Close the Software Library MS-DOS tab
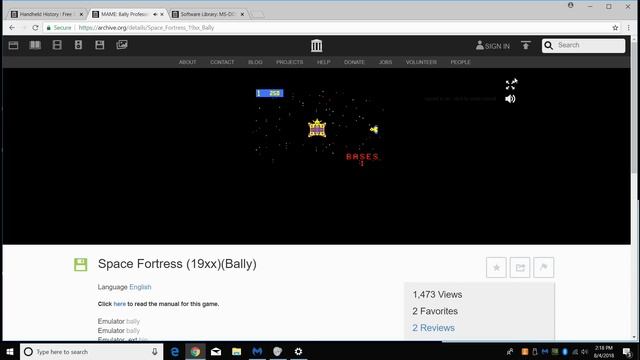This screenshot has width=640, height=360. point(242,14)
